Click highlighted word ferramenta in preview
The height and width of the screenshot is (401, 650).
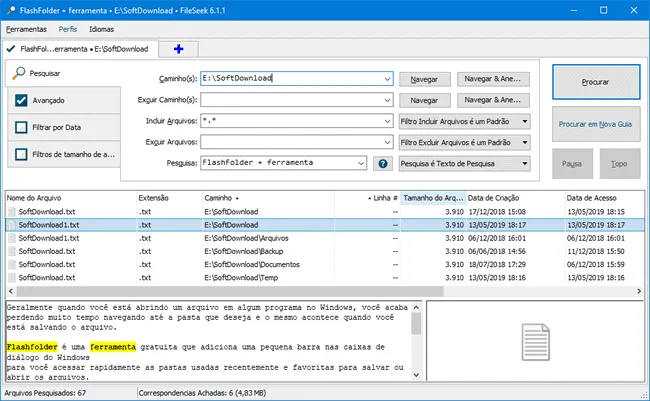[113, 347]
